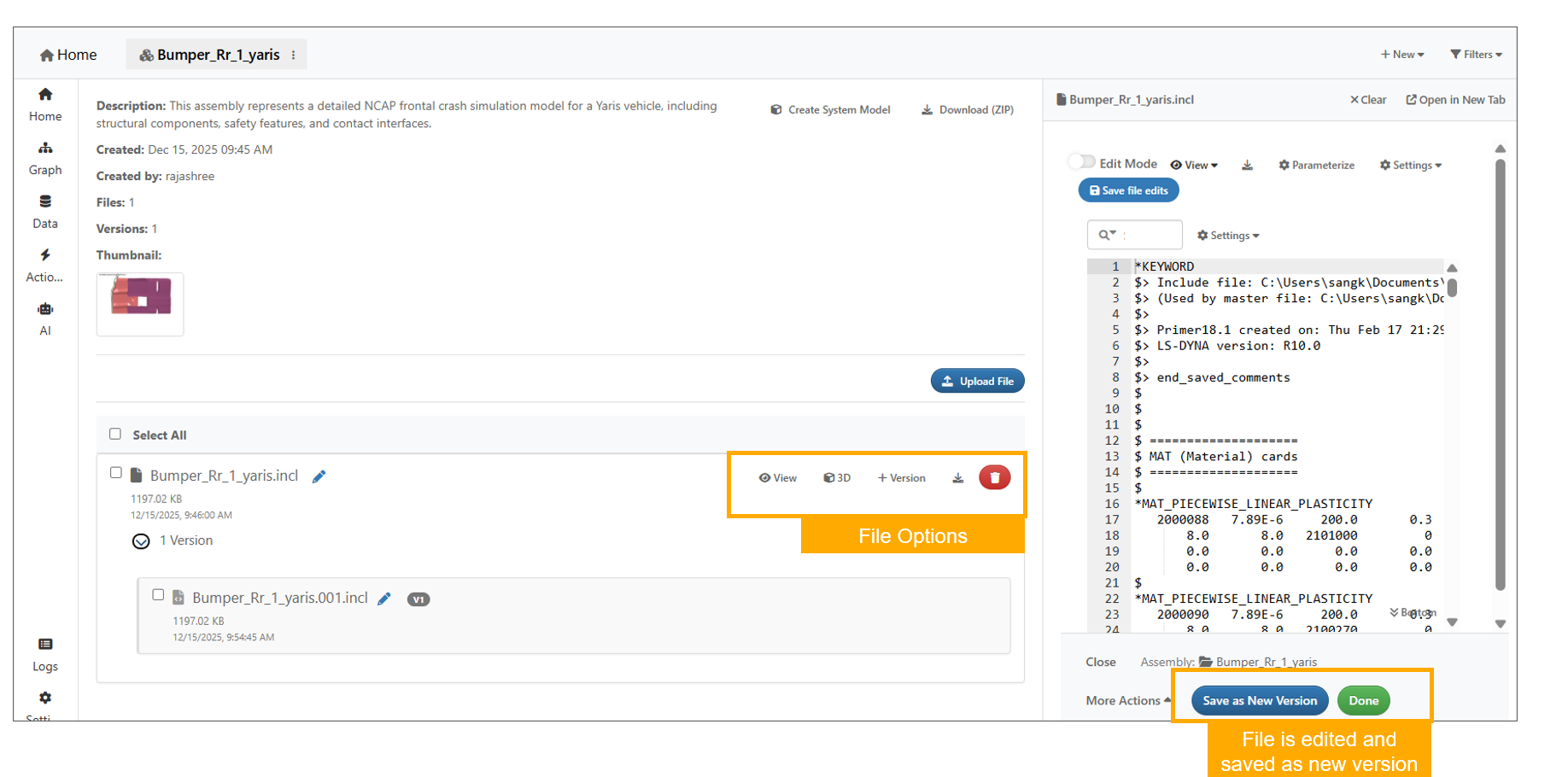Viewport: 1568px width, 777px height.
Task: Open the Graph sidebar section
Action: (45, 158)
